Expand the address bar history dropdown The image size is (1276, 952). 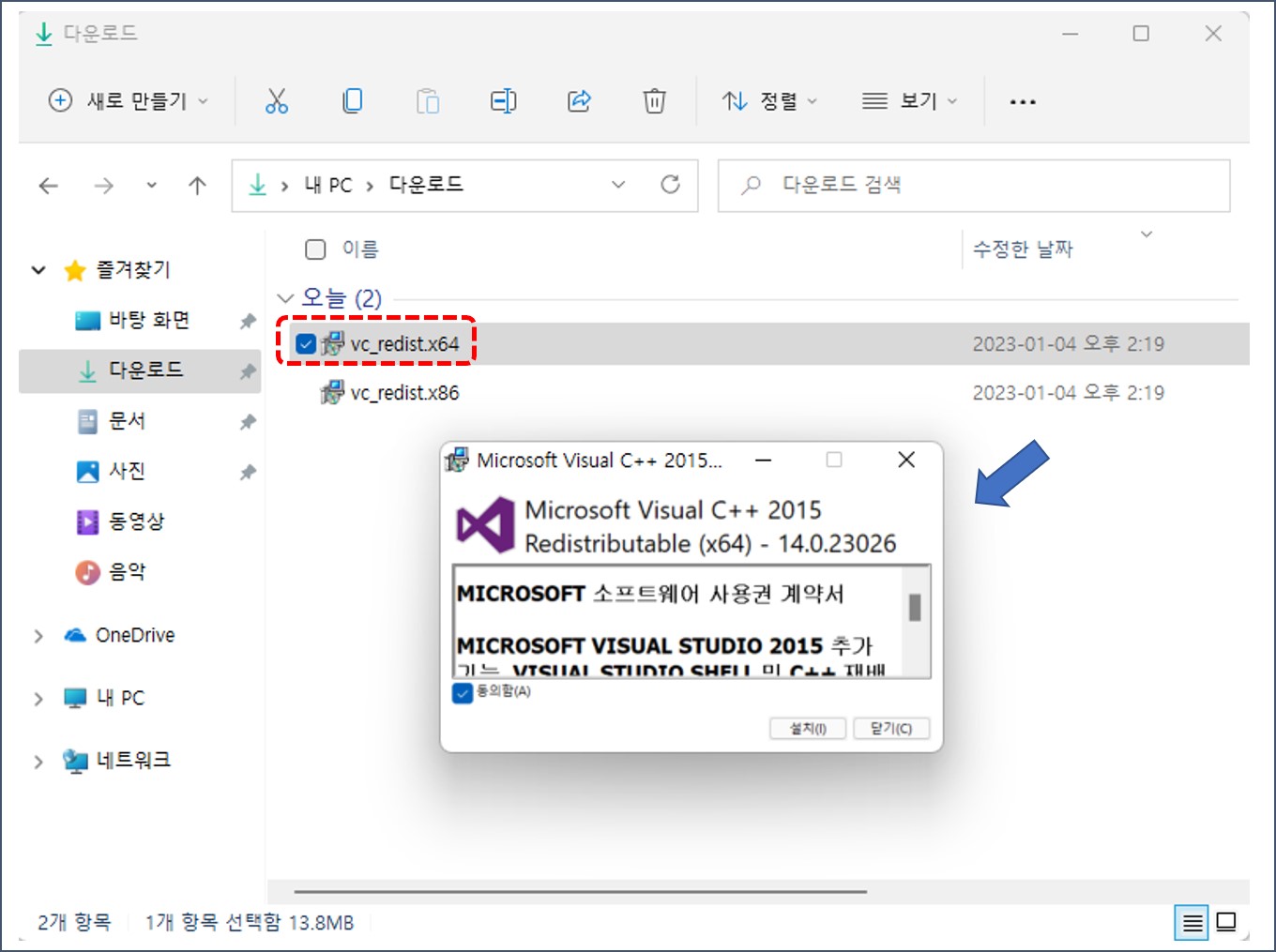tap(618, 185)
